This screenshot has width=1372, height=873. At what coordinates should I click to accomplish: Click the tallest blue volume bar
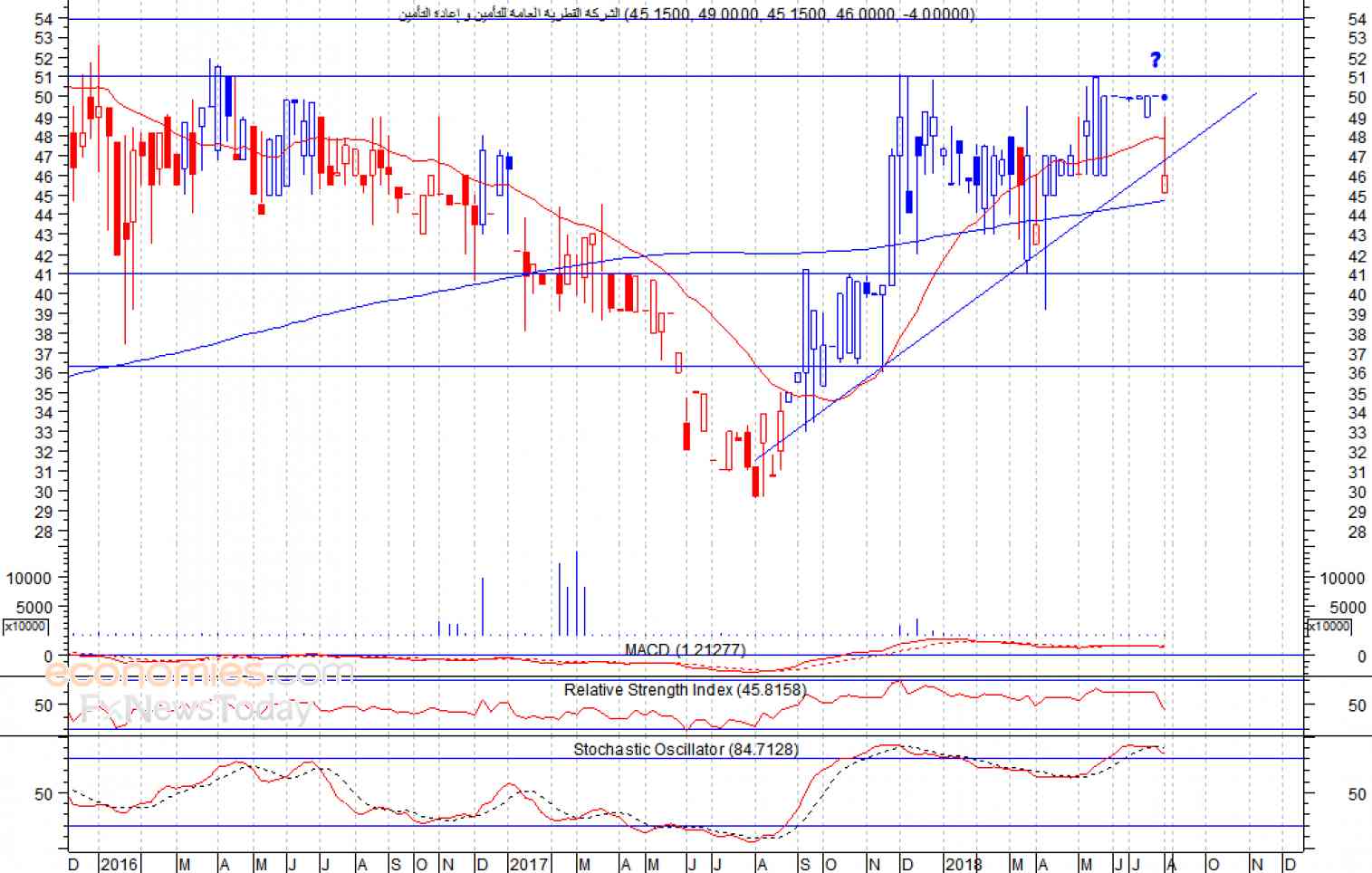tap(576, 594)
